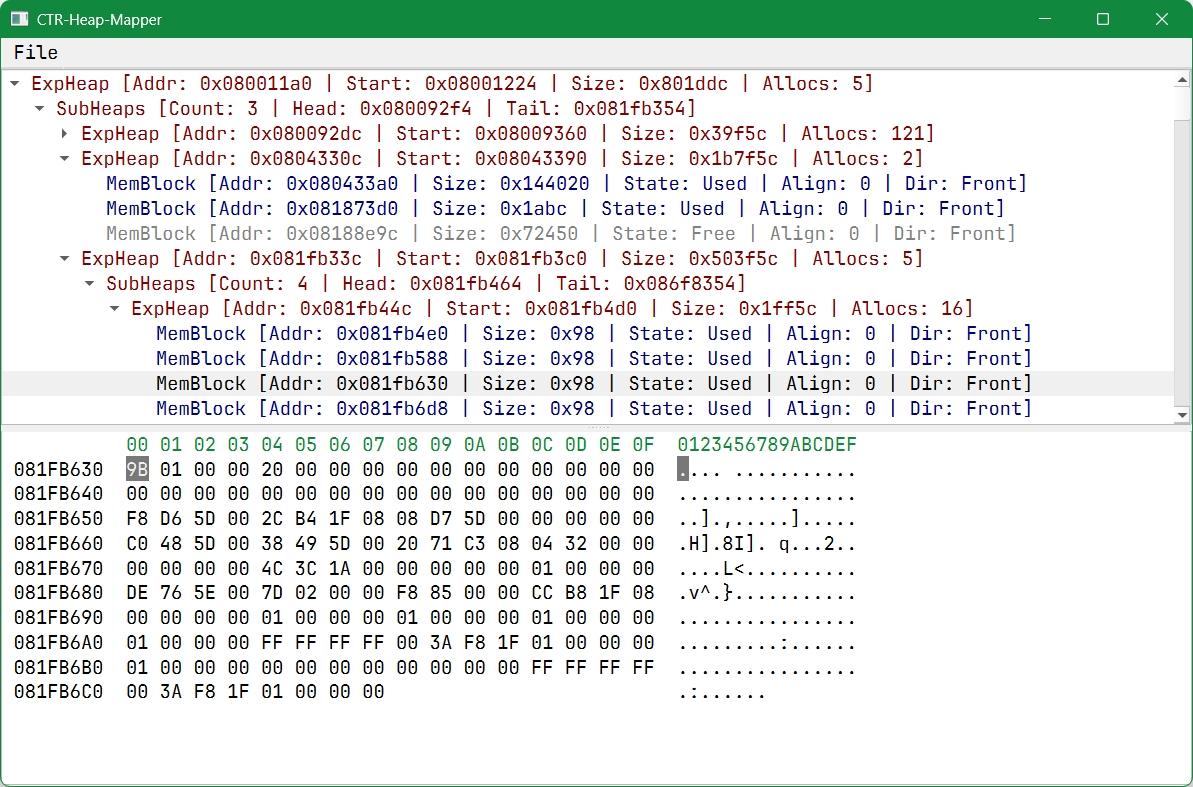This screenshot has width=1193, height=787.
Task: Select MemBlock at 0x081fb588
Action: [594, 359]
